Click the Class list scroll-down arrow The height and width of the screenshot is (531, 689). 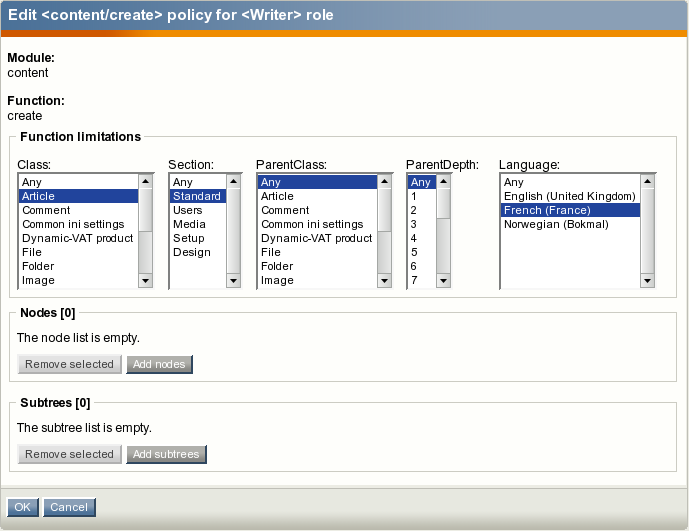[x=145, y=281]
